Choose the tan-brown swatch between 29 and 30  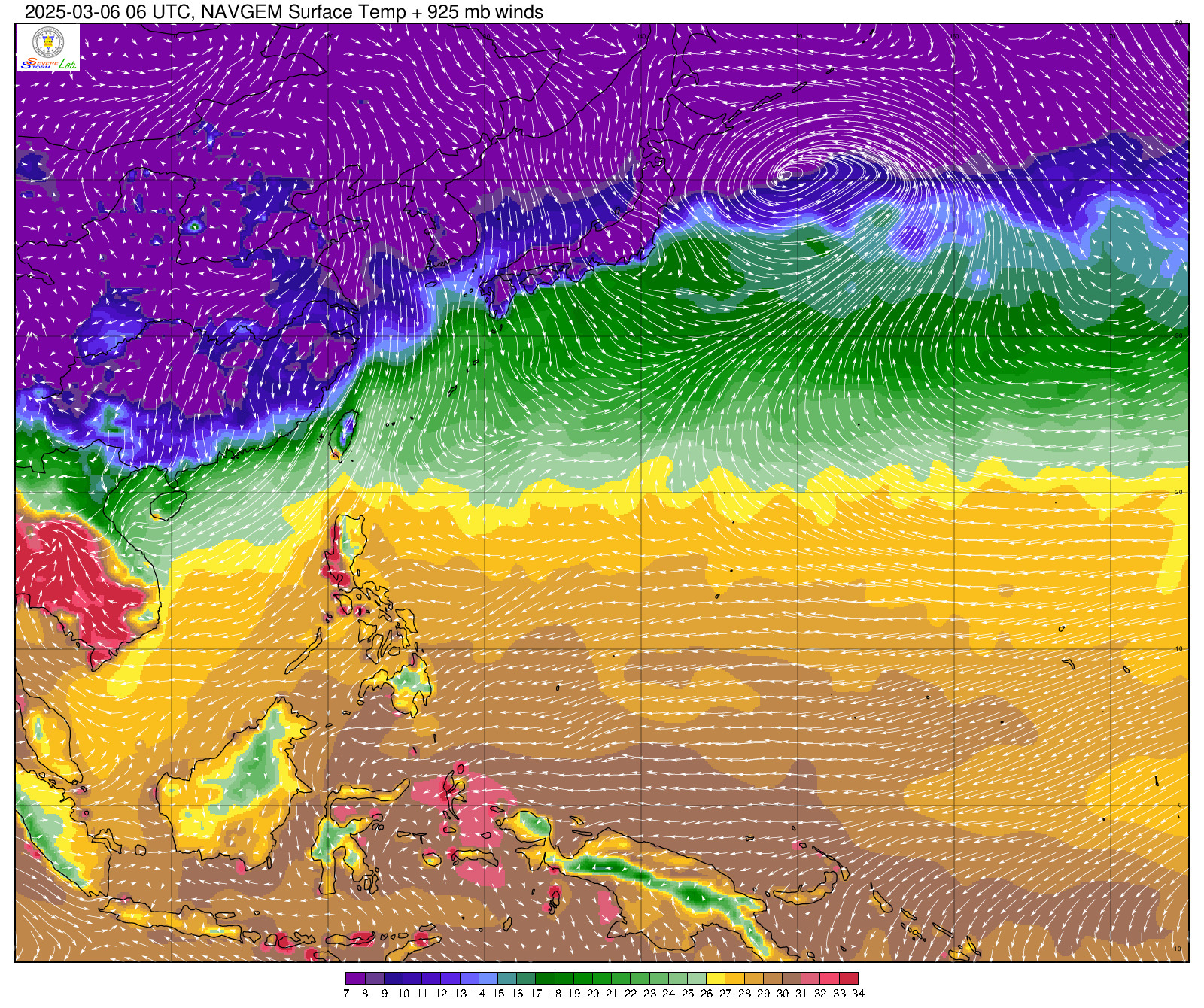[x=773, y=979]
